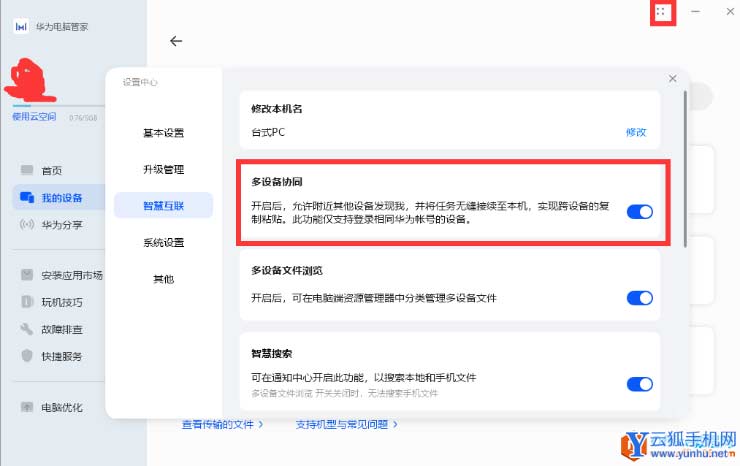Click the settings dialog vertical scrollbar
The height and width of the screenshot is (466, 740).
click(685, 169)
